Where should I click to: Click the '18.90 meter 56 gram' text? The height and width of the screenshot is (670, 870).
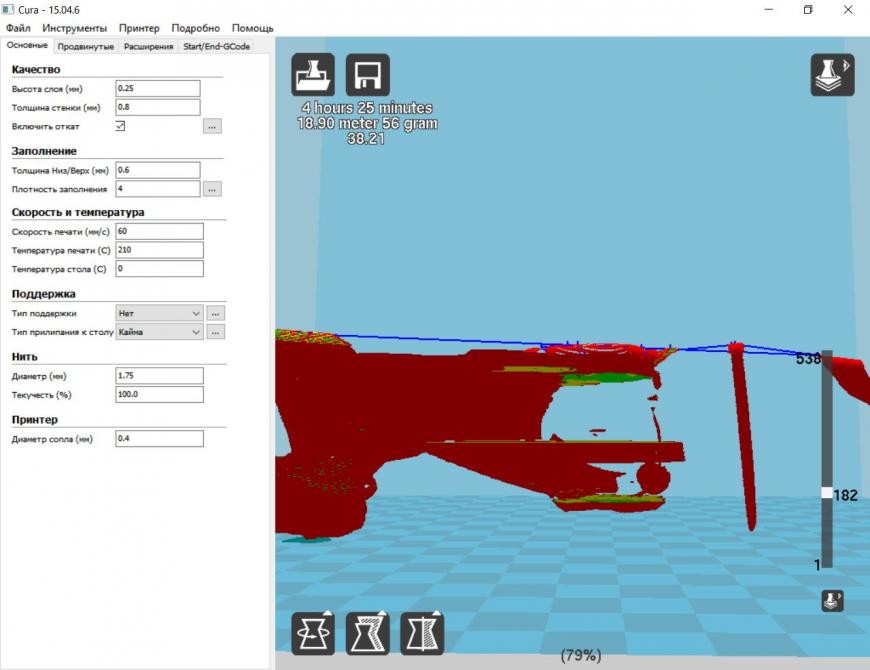tap(367, 123)
